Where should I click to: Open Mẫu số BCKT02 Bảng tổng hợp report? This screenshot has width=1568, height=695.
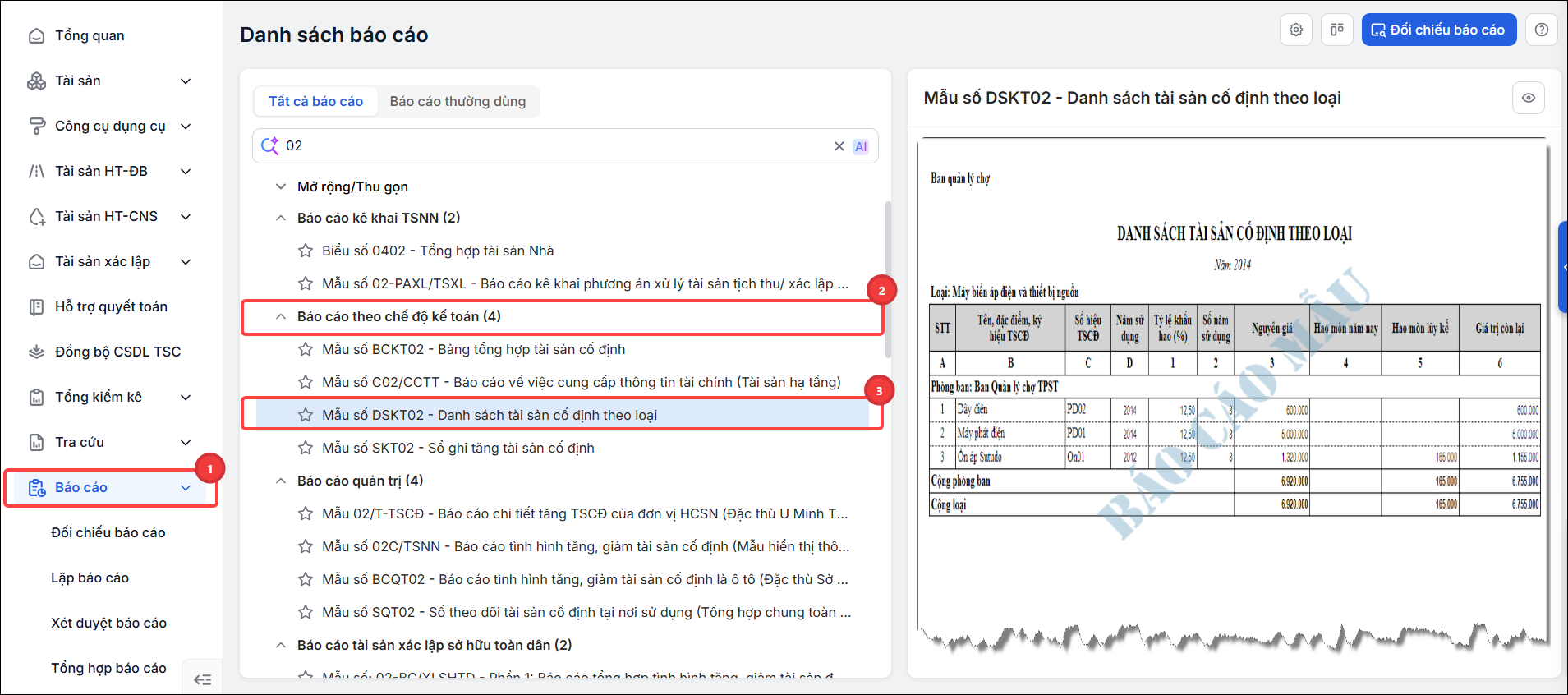[x=473, y=349]
